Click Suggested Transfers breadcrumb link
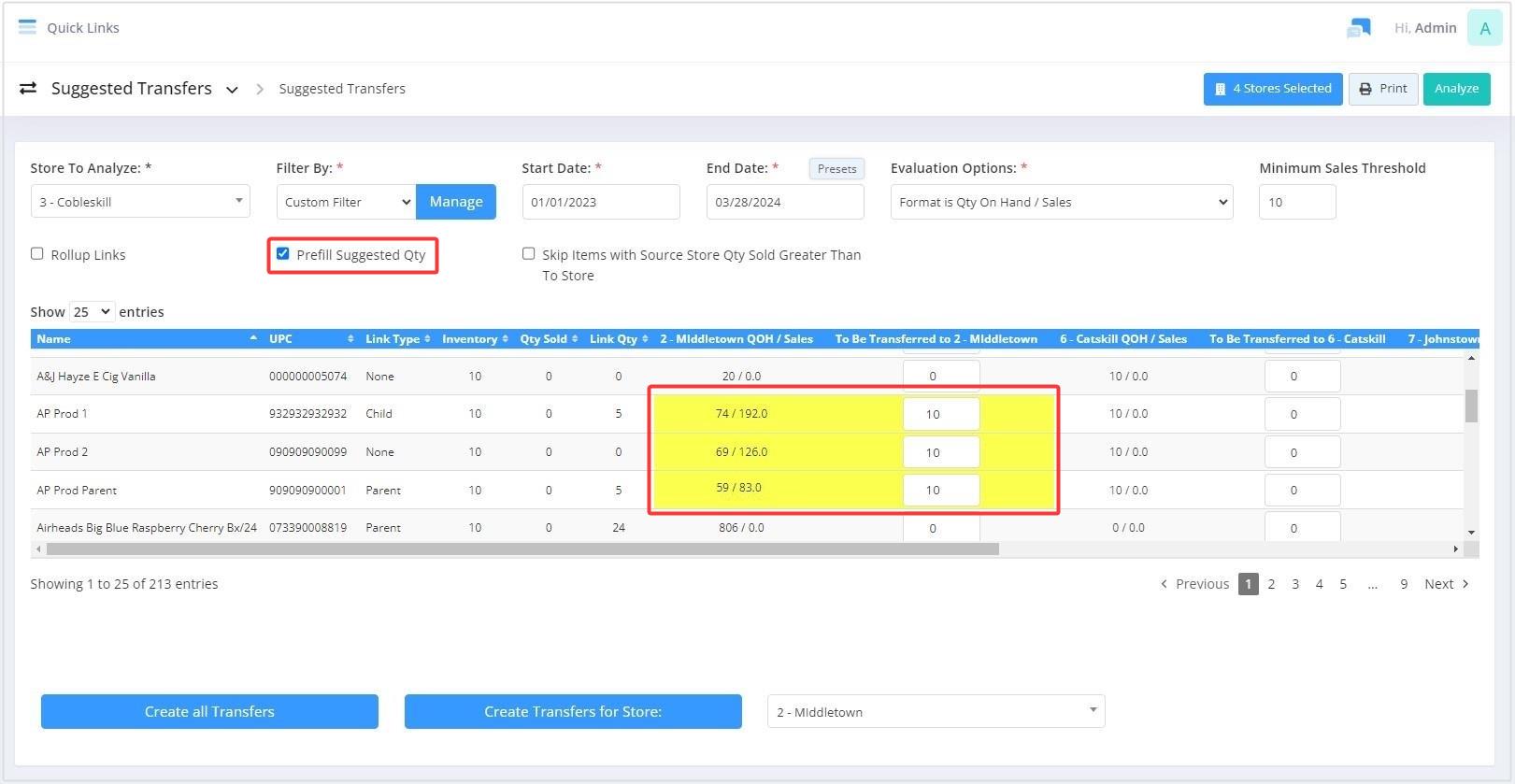Viewport: 1515px width, 784px height. (342, 89)
